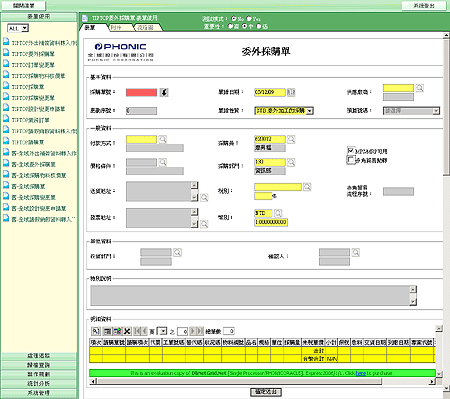The height and width of the screenshot is (399, 450).
Task: Open the 歸檔查詢 sidebar section
Action: [x=39, y=365]
